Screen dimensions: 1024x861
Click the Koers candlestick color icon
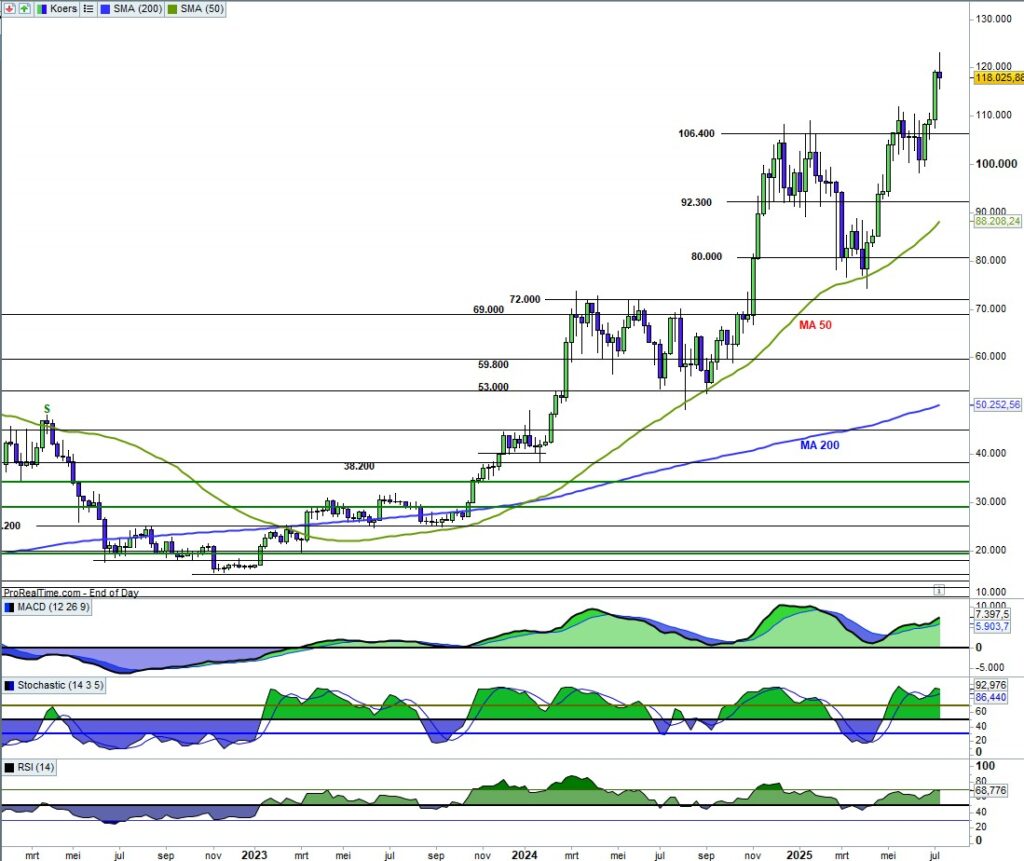pos(43,8)
